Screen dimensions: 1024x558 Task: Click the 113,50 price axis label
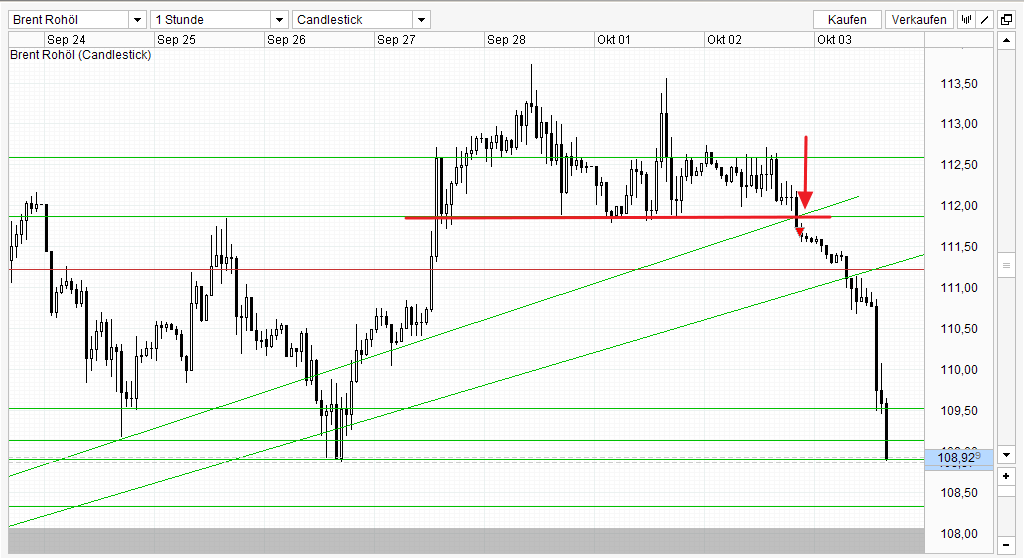click(x=959, y=84)
